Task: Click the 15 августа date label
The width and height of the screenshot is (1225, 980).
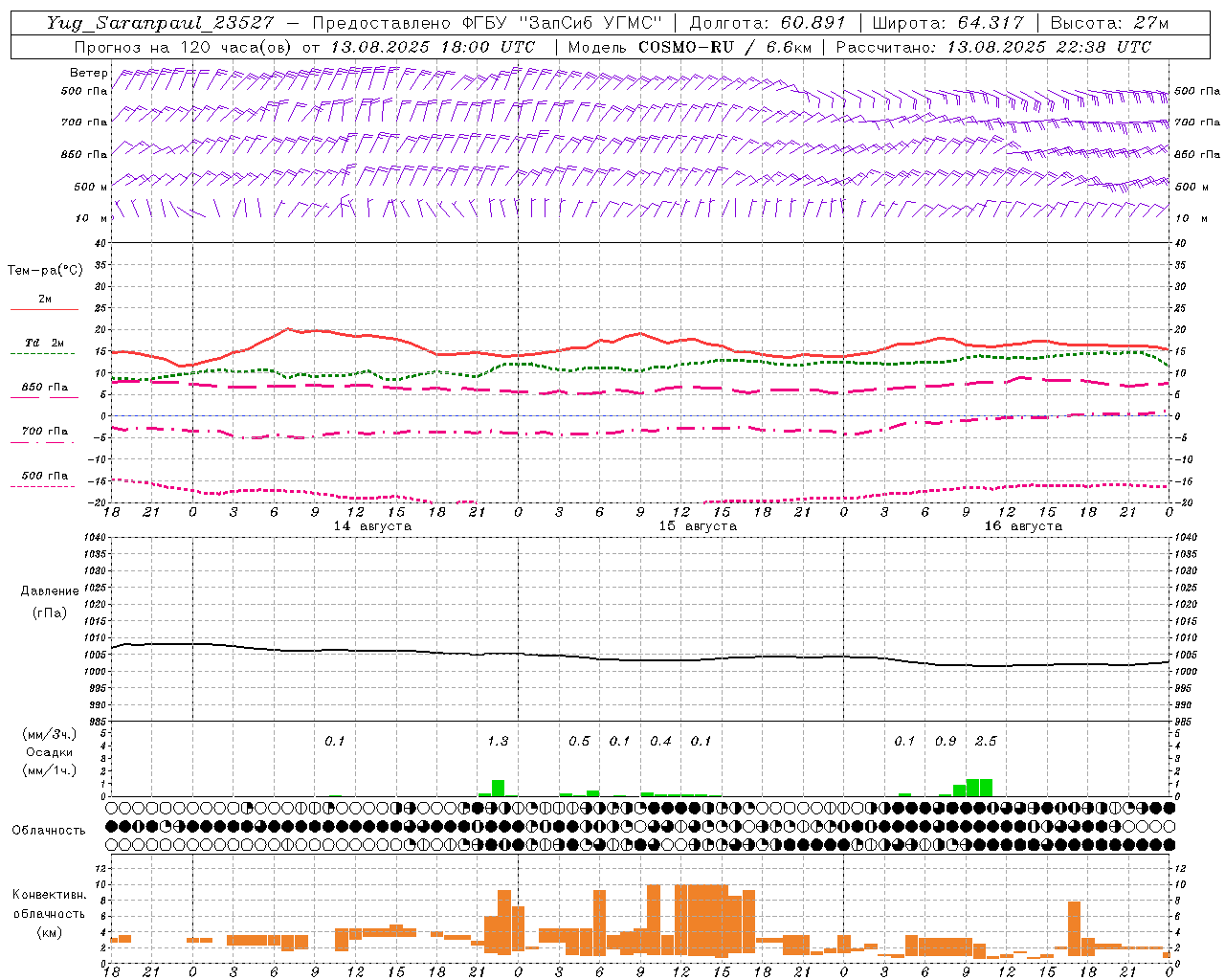Action: 698,526
